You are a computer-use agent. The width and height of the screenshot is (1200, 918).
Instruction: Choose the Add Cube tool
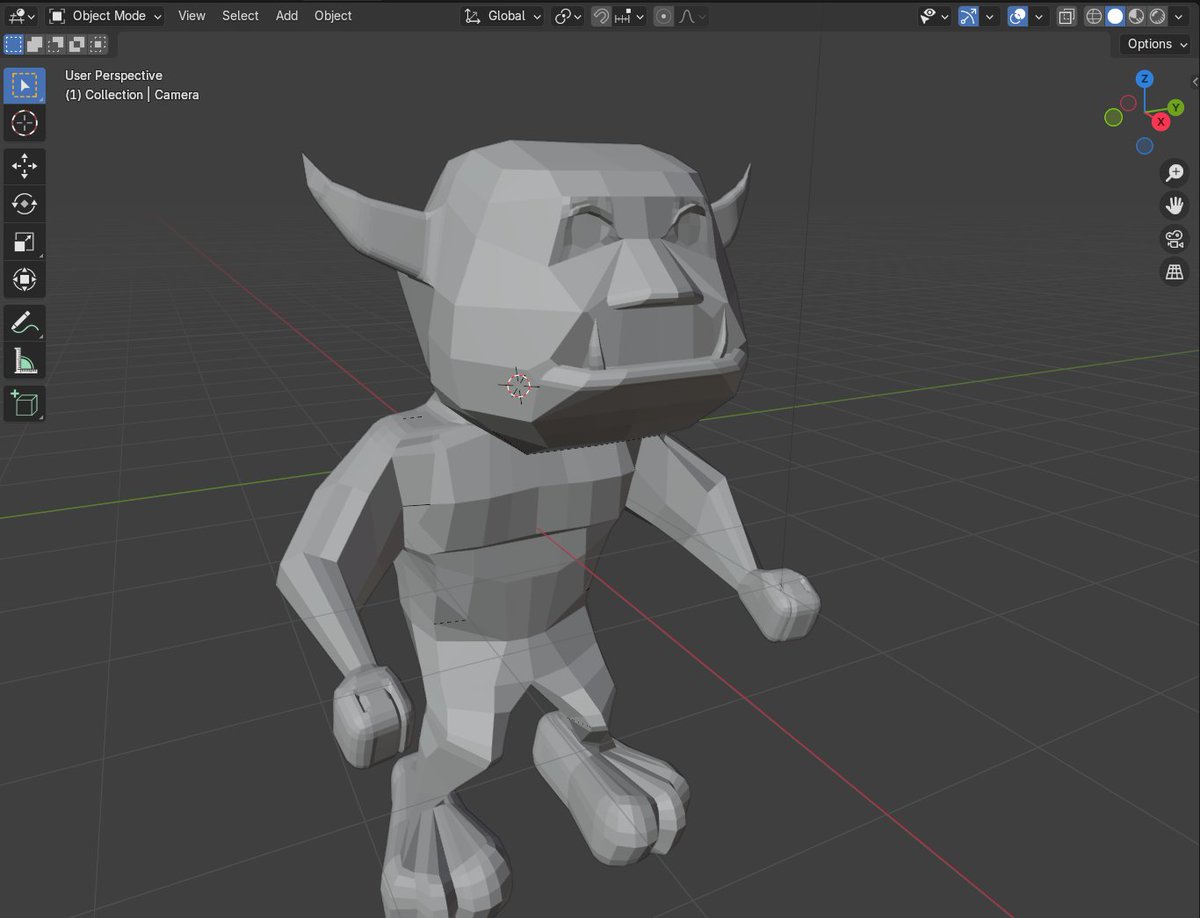[24, 403]
